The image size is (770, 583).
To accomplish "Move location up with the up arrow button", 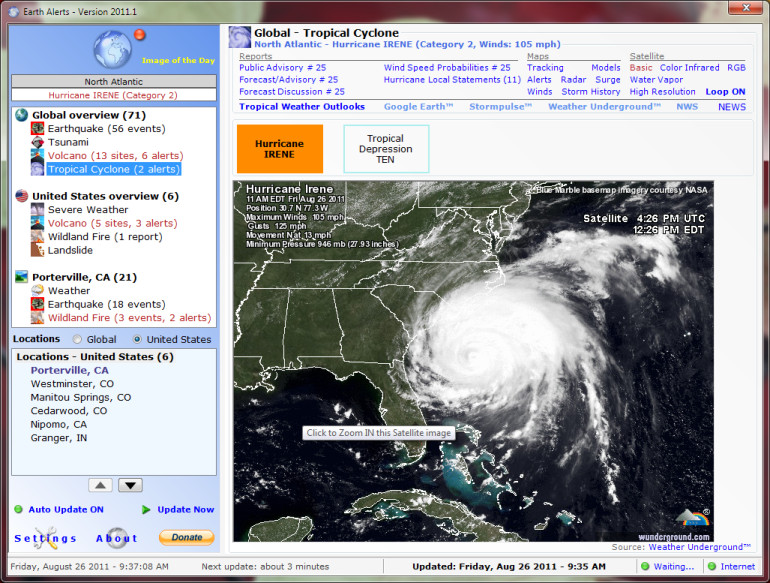I will pyautogui.click(x=100, y=485).
